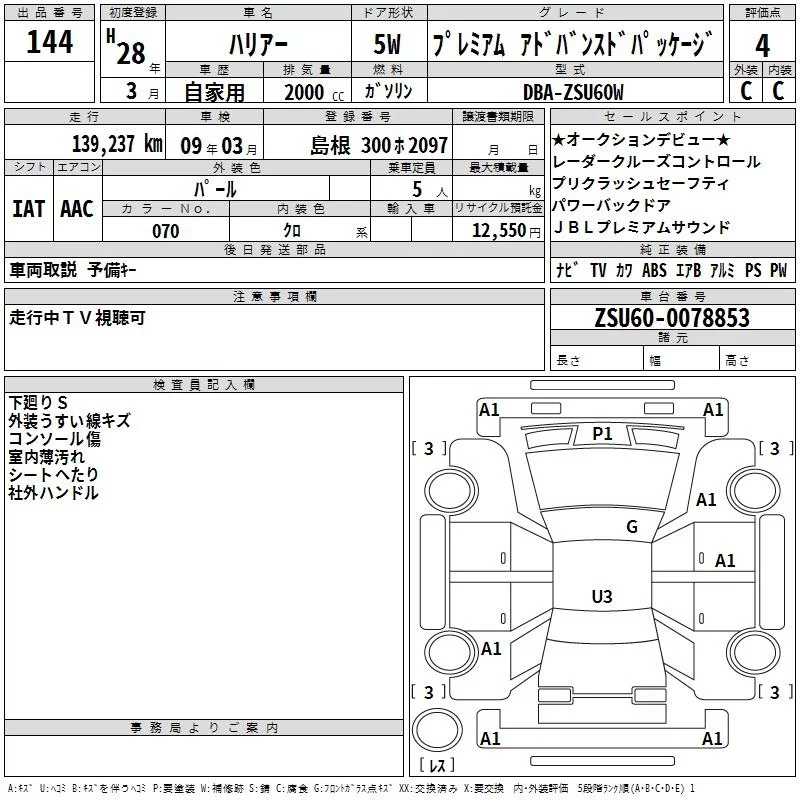Screen dimensions: 800x800
Task: Select the inspector note "シートへたり"
Action: tap(53, 474)
